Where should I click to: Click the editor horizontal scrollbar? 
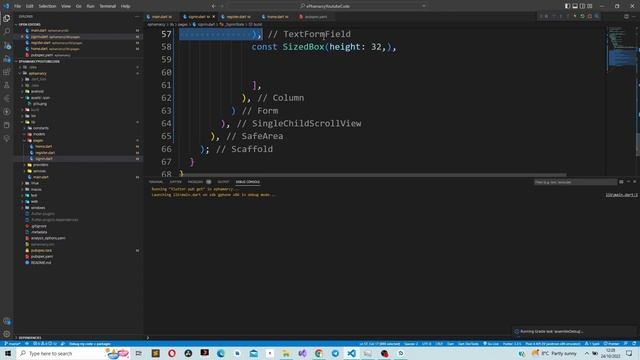click(373, 175)
